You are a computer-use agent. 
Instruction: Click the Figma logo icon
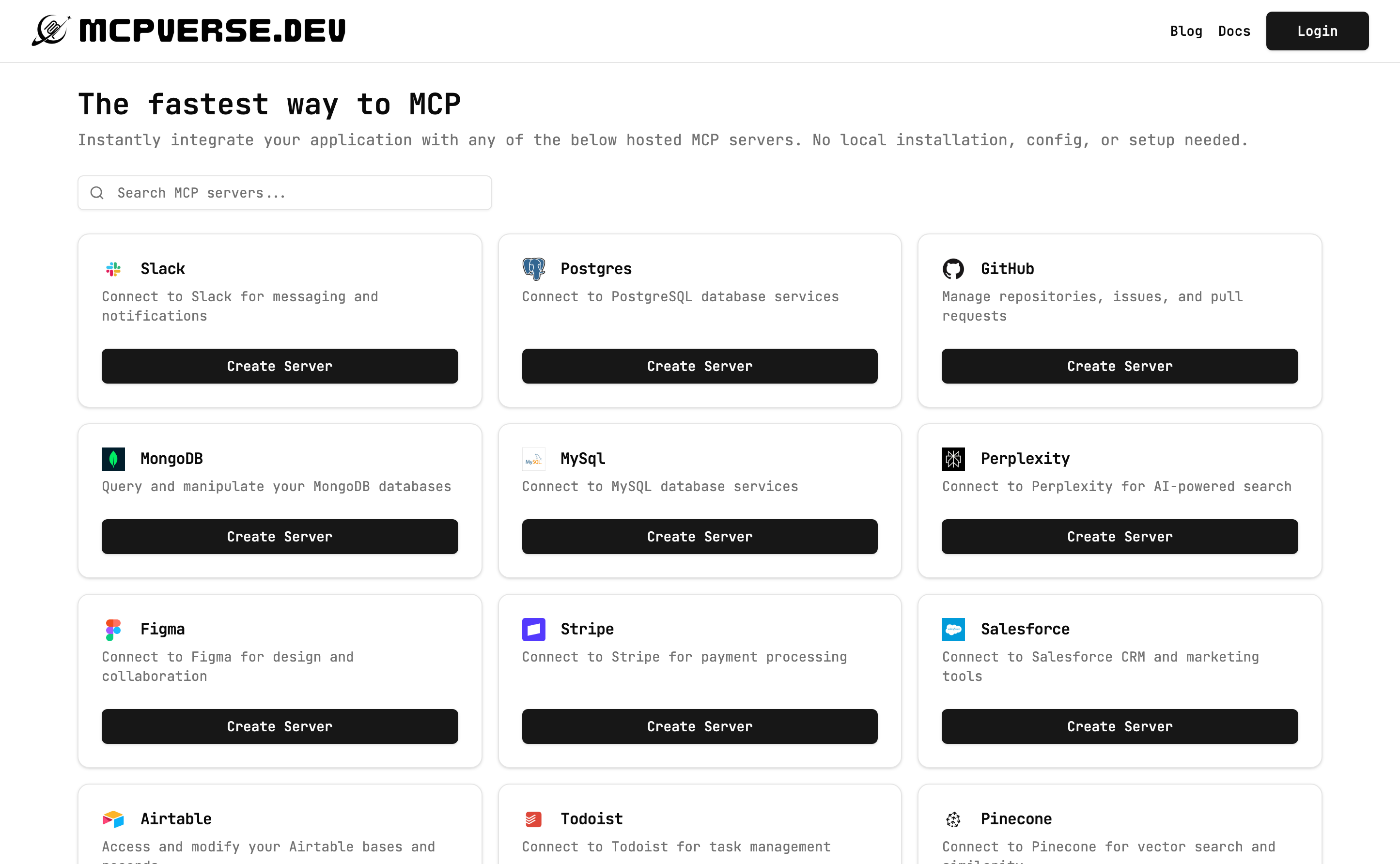[x=113, y=630]
